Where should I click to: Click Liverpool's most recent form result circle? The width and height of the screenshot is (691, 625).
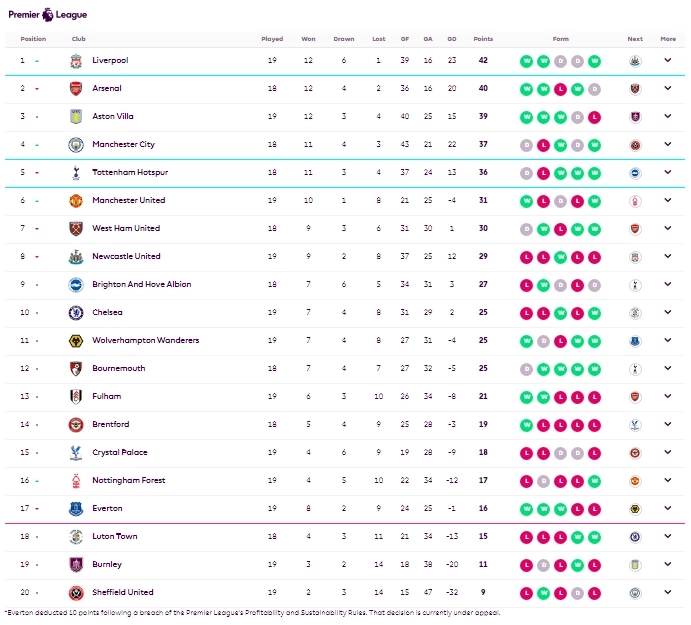(595, 61)
